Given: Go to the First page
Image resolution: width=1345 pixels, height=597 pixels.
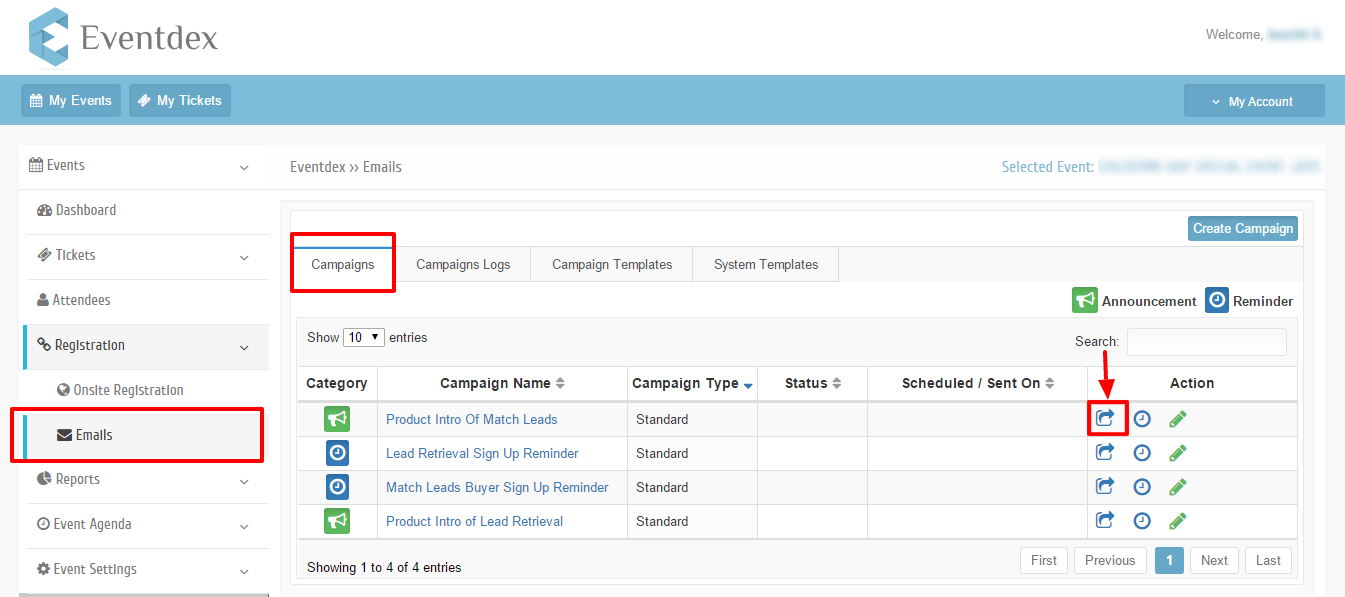Looking at the screenshot, I should pyautogui.click(x=1044, y=560).
